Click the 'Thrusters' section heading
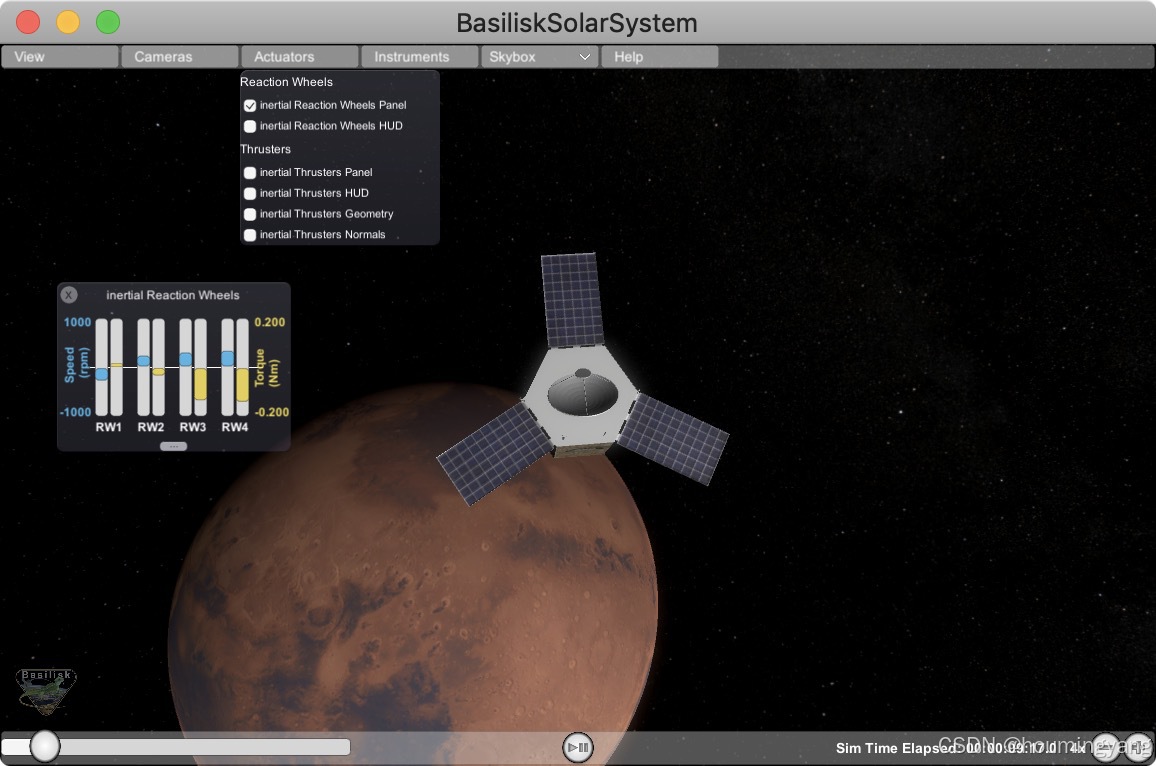The height and width of the screenshot is (766, 1156). (x=265, y=149)
